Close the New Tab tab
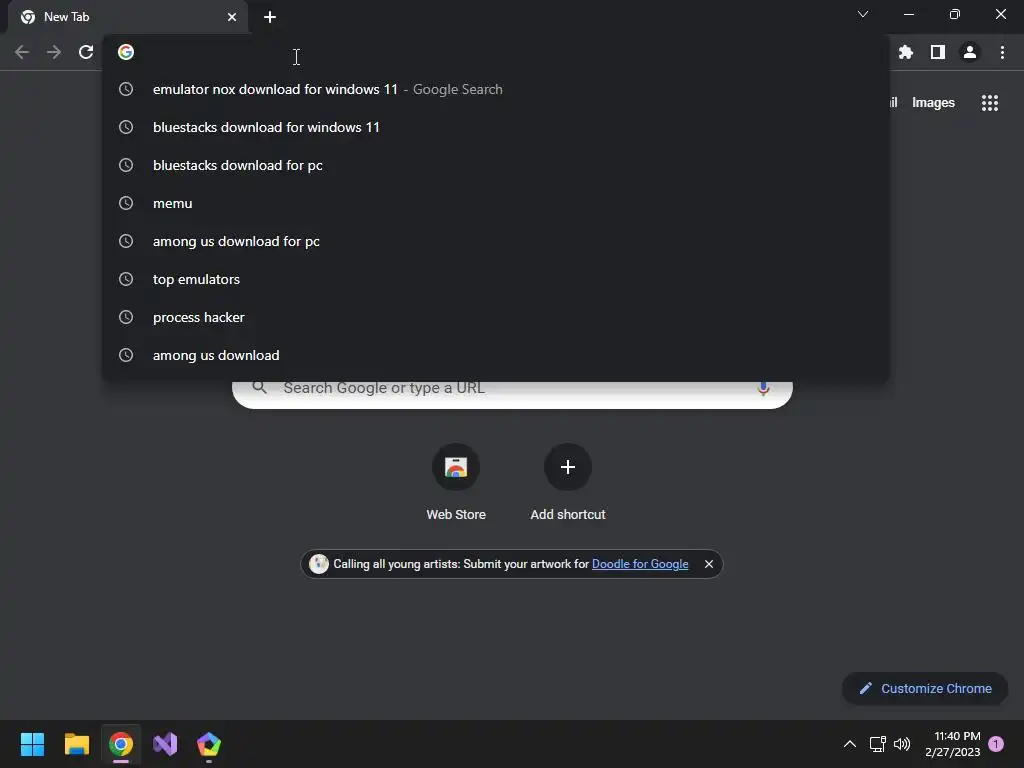The height and width of the screenshot is (768, 1024). (x=232, y=17)
